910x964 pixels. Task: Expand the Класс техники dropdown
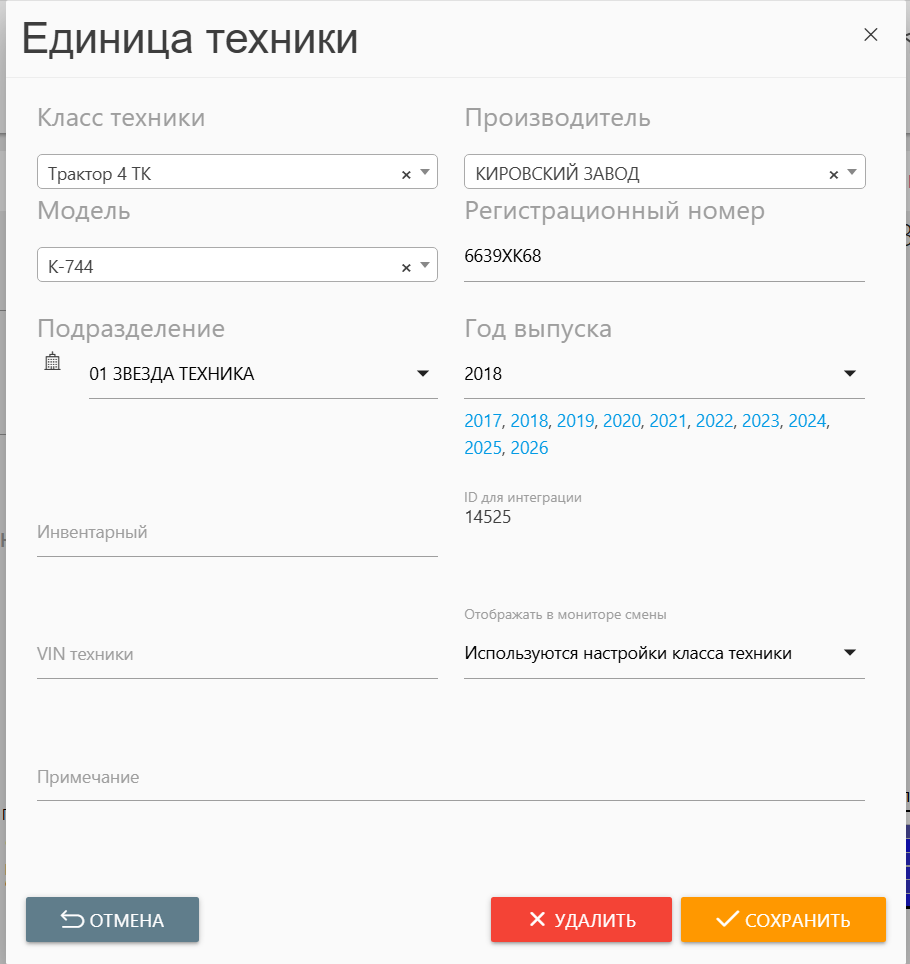point(425,173)
